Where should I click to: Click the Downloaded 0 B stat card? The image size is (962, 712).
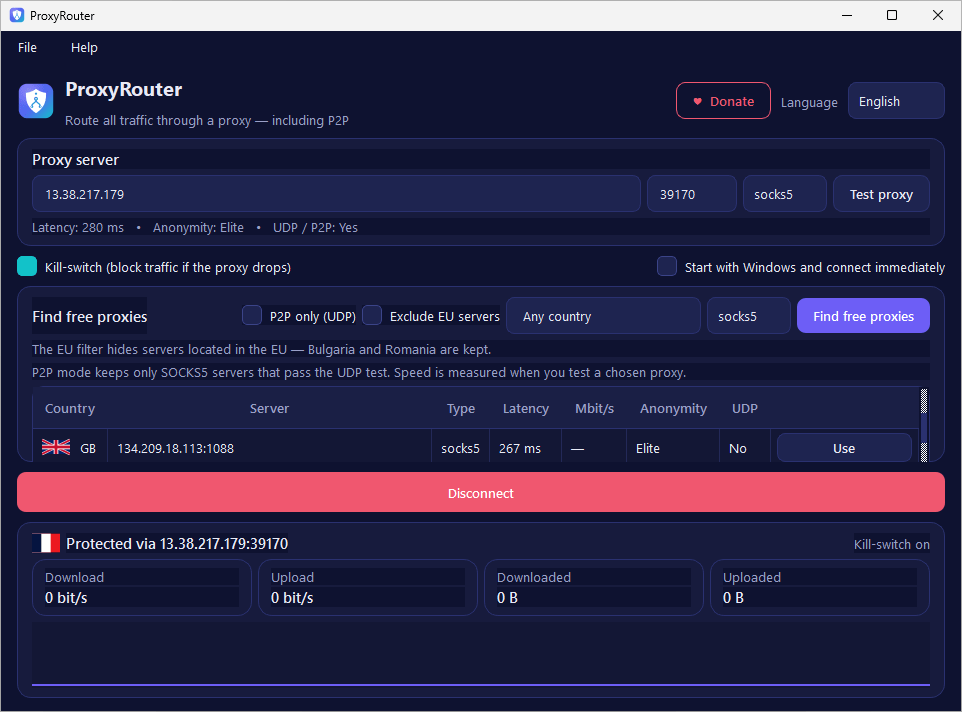593,588
